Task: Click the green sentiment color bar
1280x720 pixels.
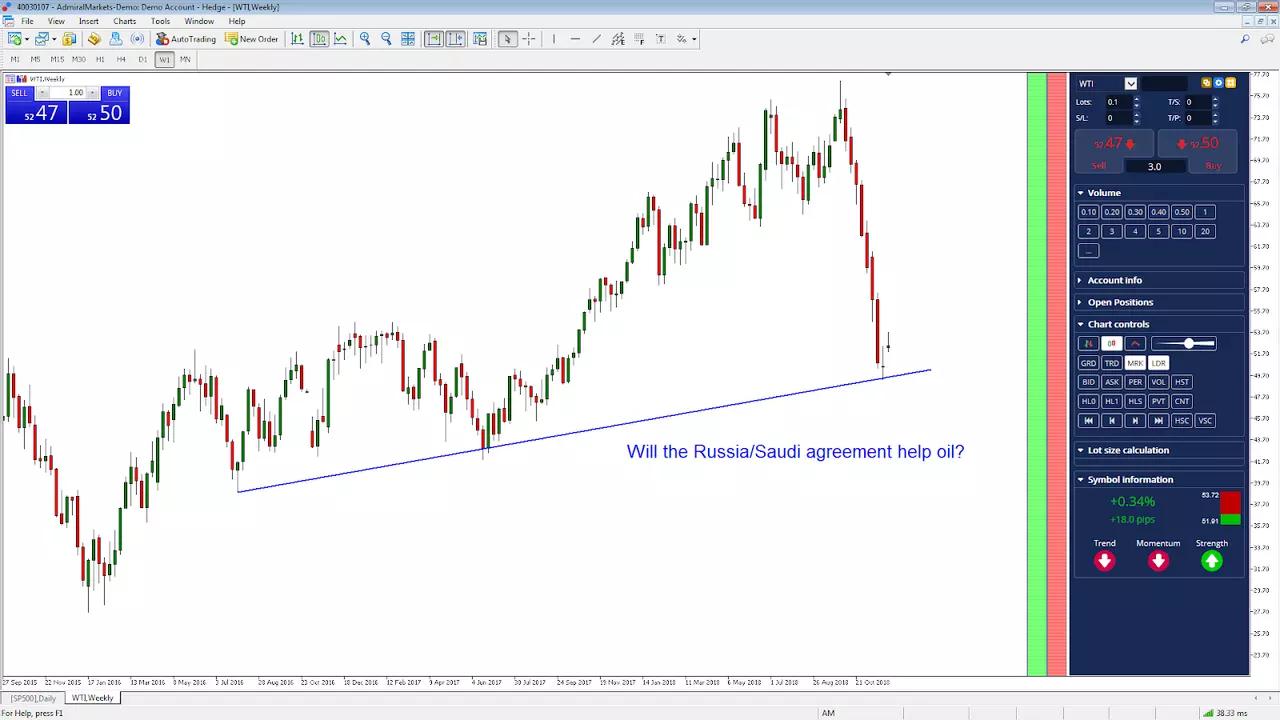Action: click(1036, 374)
